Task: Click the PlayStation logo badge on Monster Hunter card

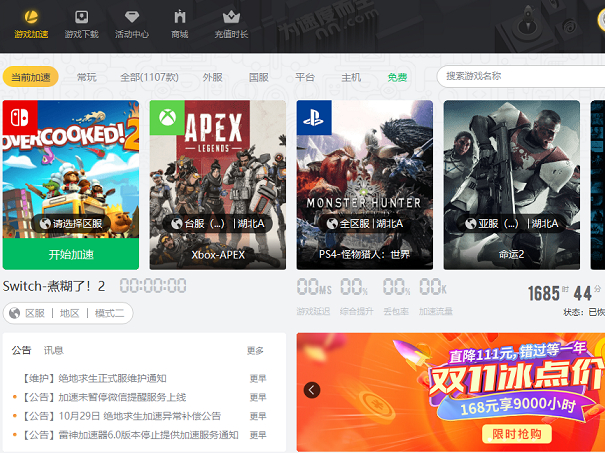Action: 314,118
